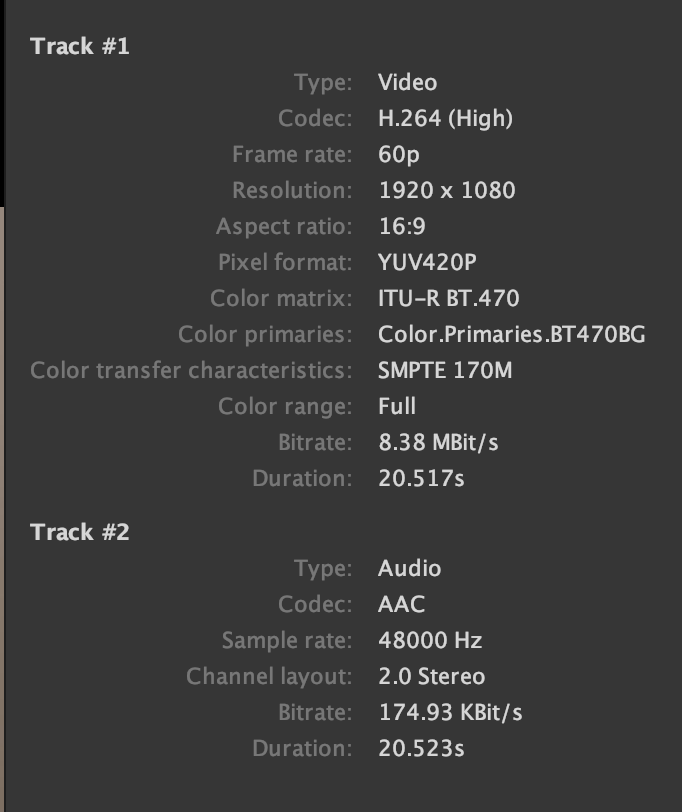Click the SMPTE 170M transfer value
The width and height of the screenshot is (682, 812).
(x=445, y=370)
